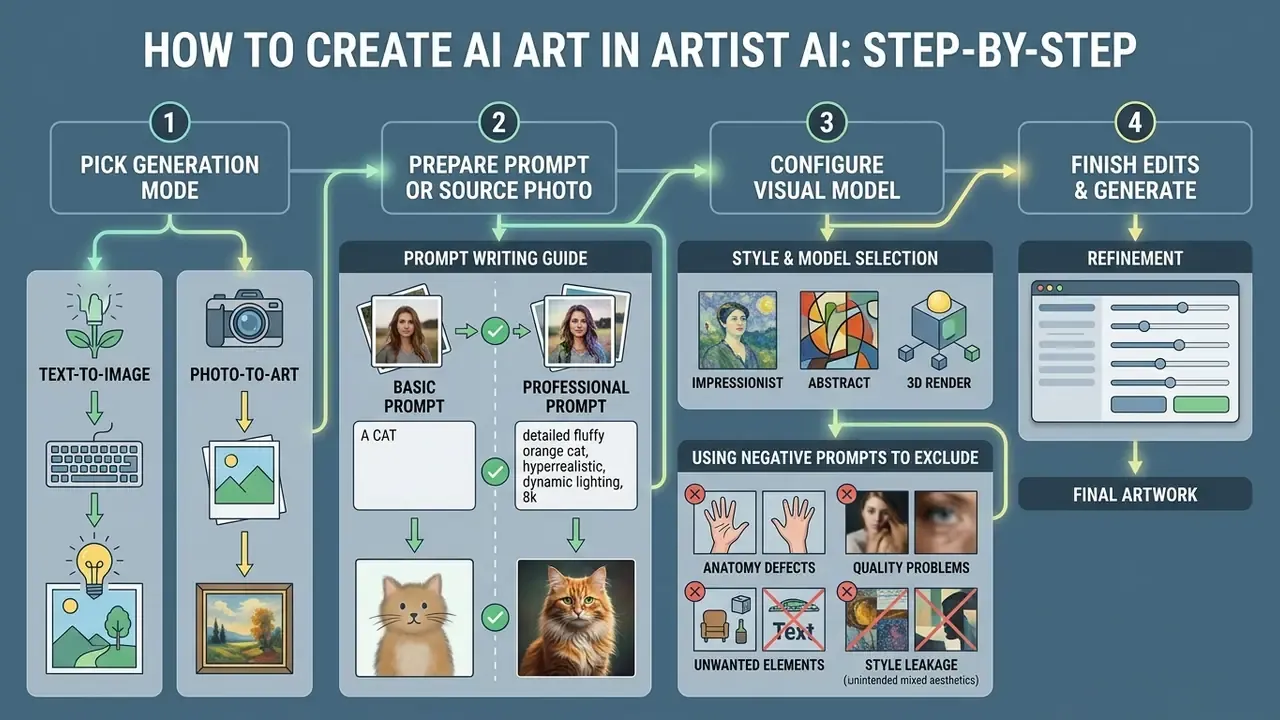Image resolution: width=1280 pixels, height=720 pixels.
Task: Select the Photo-to-Art camera icon
Action: point(244,319)
